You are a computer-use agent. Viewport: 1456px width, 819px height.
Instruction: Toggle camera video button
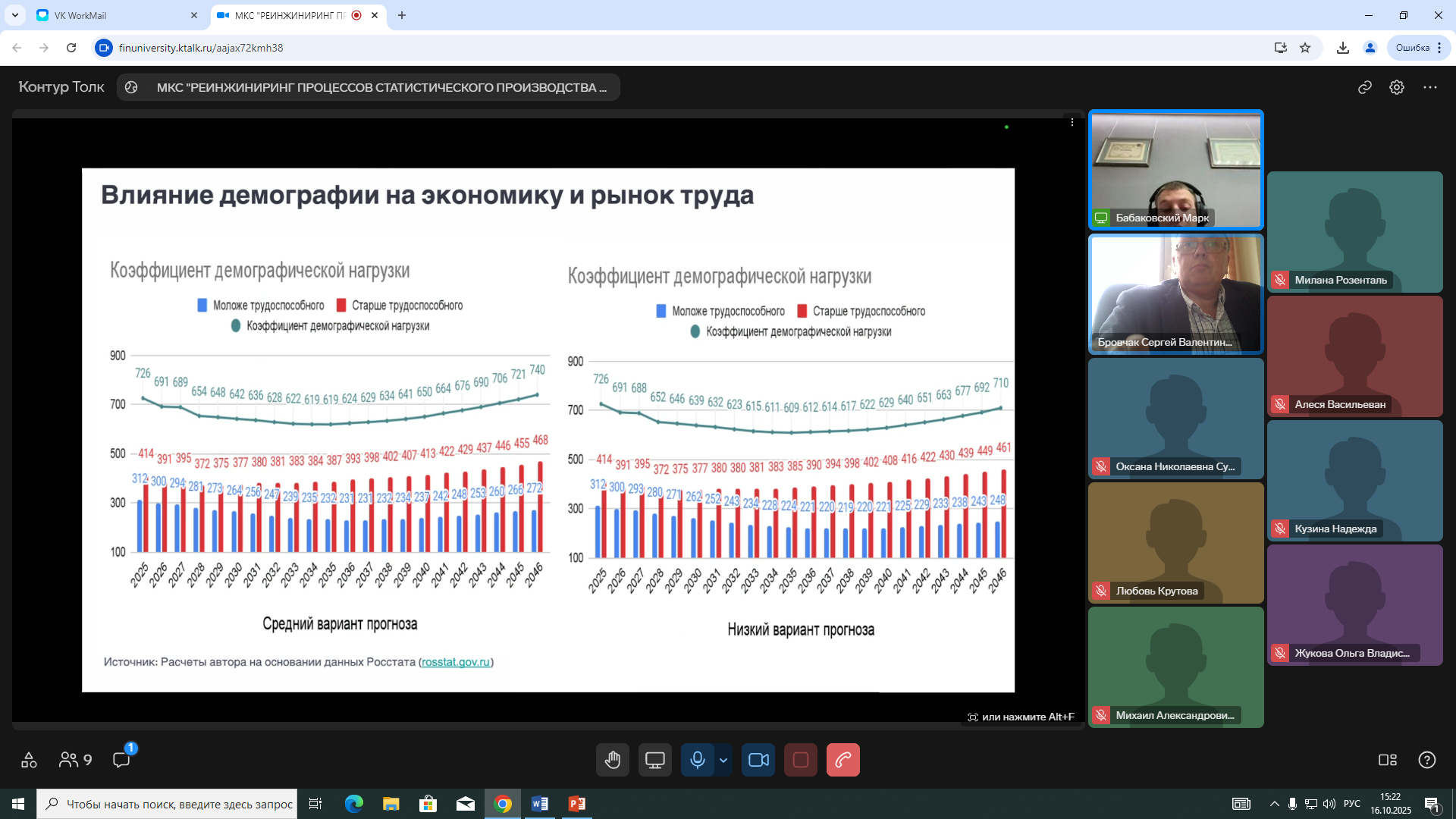[758, 760]
